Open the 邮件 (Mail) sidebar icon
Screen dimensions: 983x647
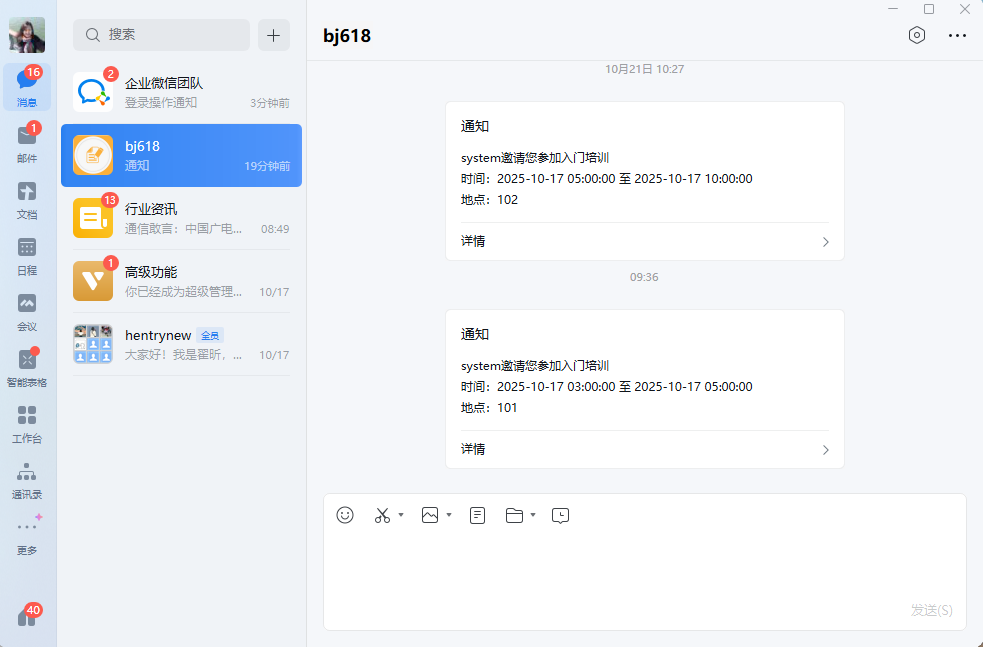pyautogui.click(x=27, y=142)
